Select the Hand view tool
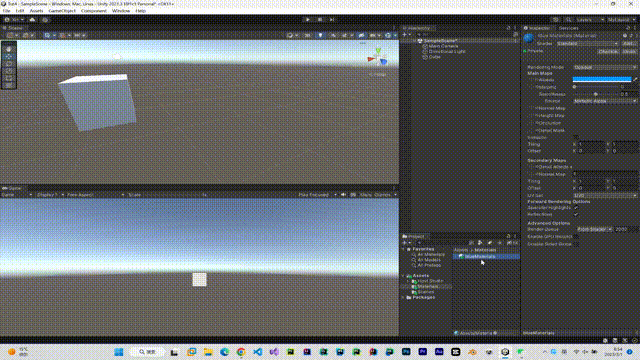The image size is (640, 360). (x=9, y=49)
